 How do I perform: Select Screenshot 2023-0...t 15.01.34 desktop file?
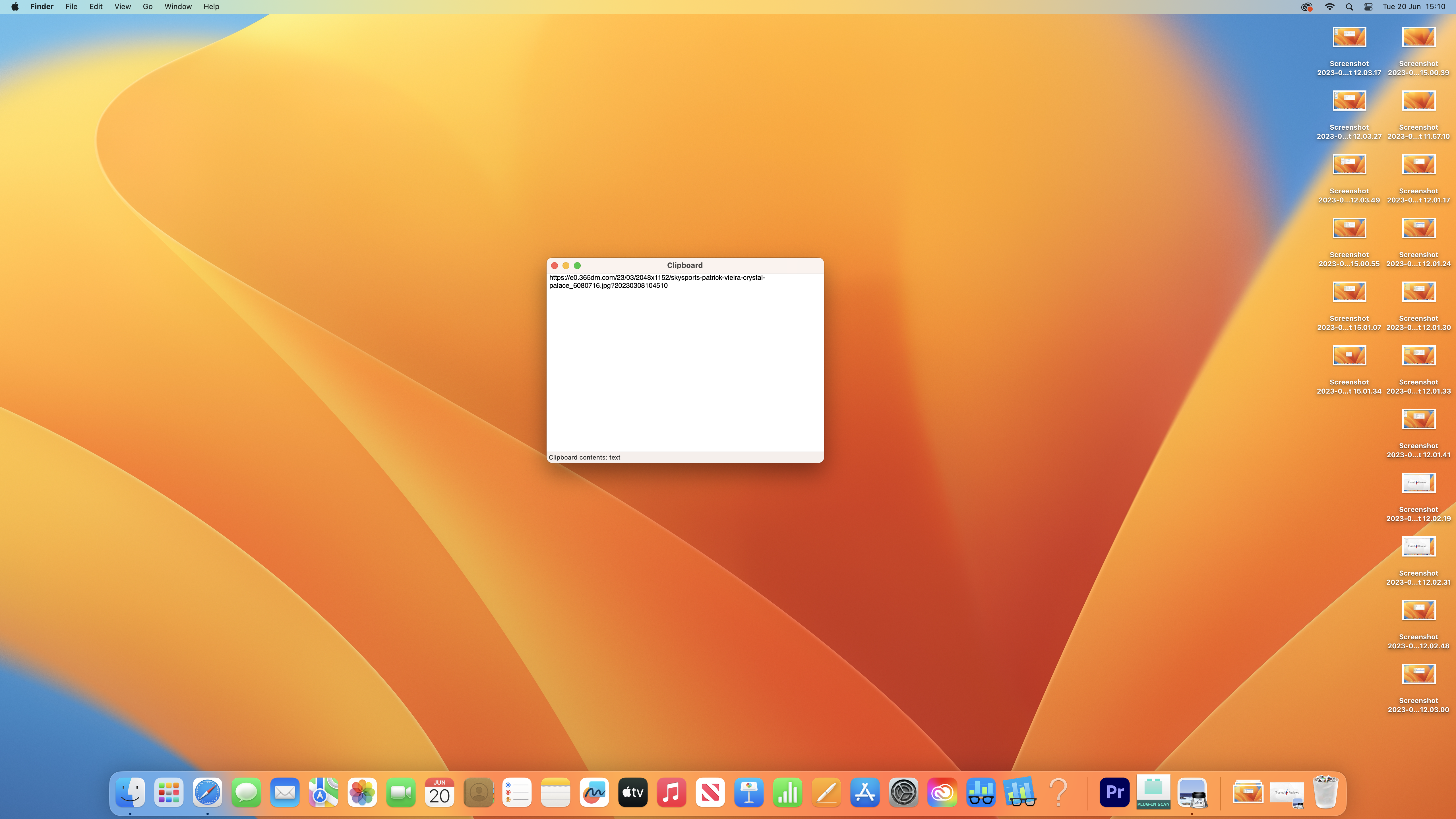pos(1349,370)
